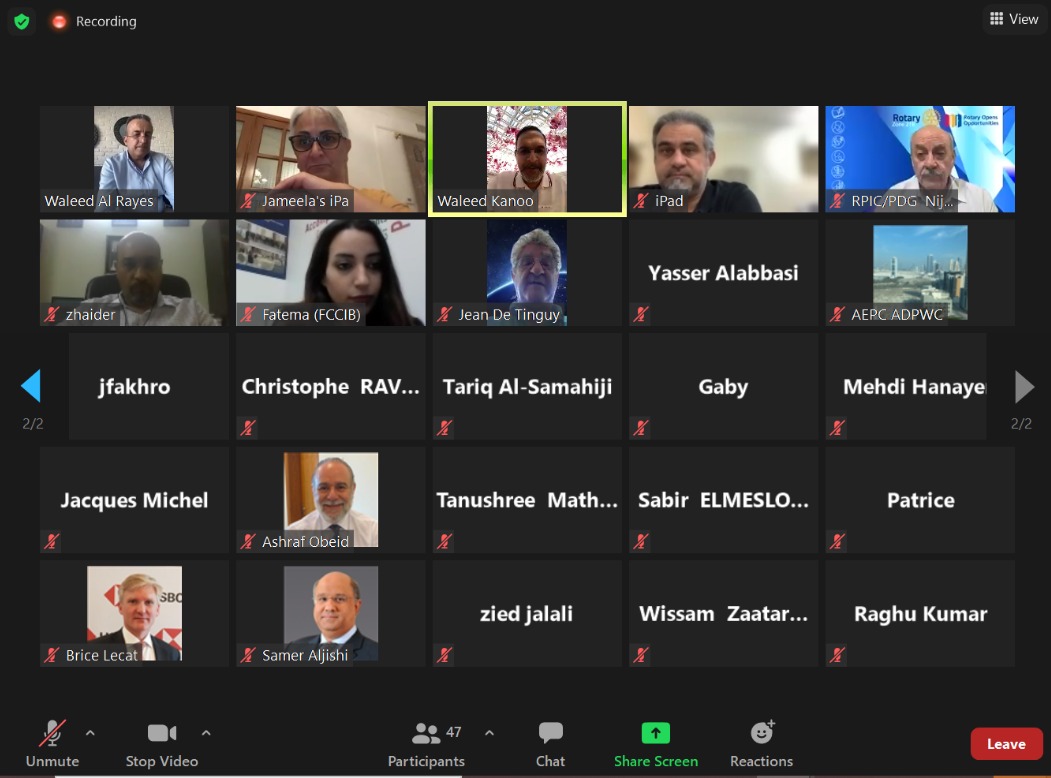Toggle Stop Video camera button

(x=162, y=744)
